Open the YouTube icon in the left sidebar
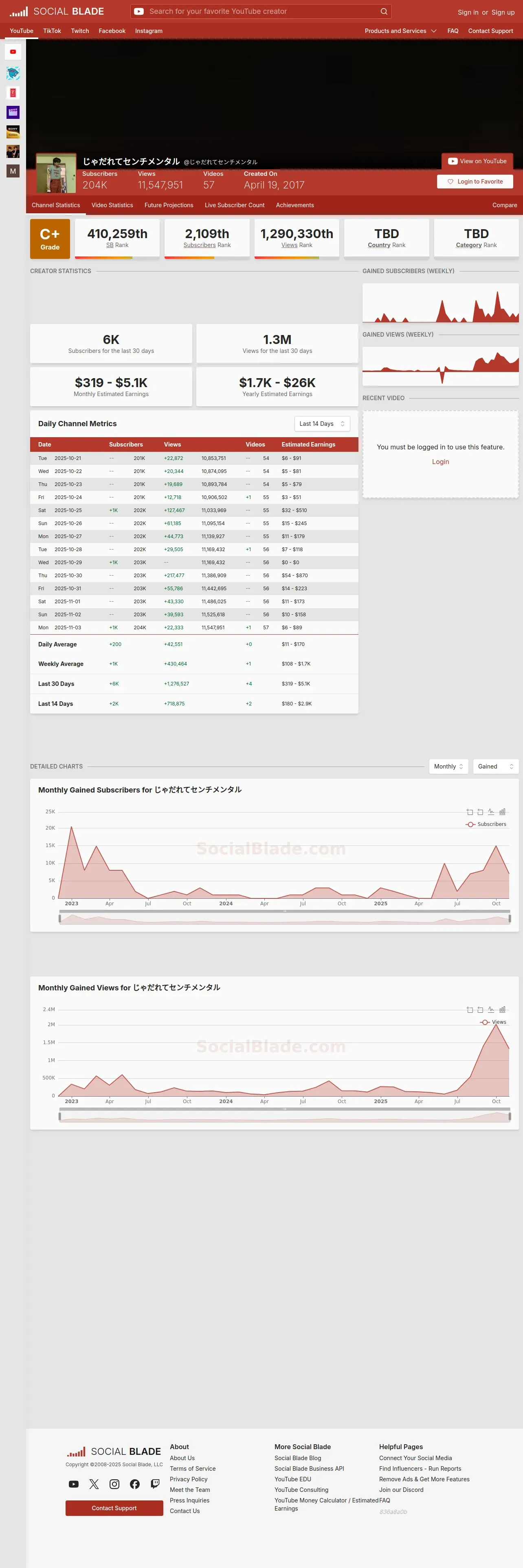The image size is (523, 1568). 13,52
